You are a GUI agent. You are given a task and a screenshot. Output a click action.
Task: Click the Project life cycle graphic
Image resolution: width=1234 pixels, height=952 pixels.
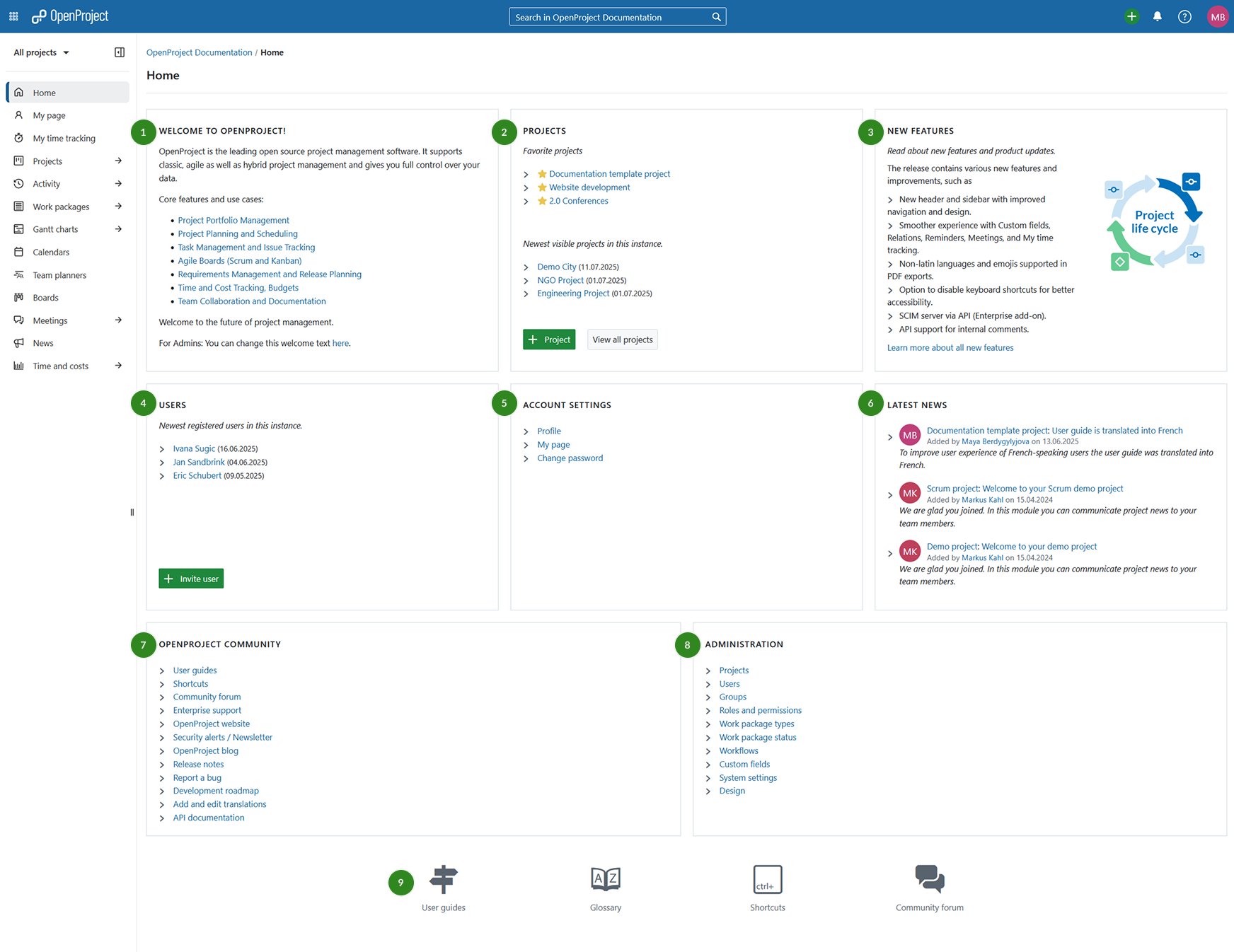(1154, 222)
